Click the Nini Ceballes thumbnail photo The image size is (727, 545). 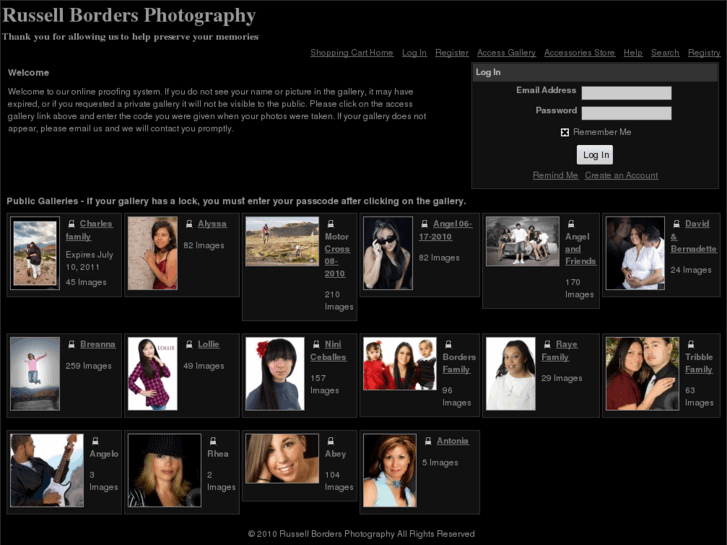pos(275,374)
